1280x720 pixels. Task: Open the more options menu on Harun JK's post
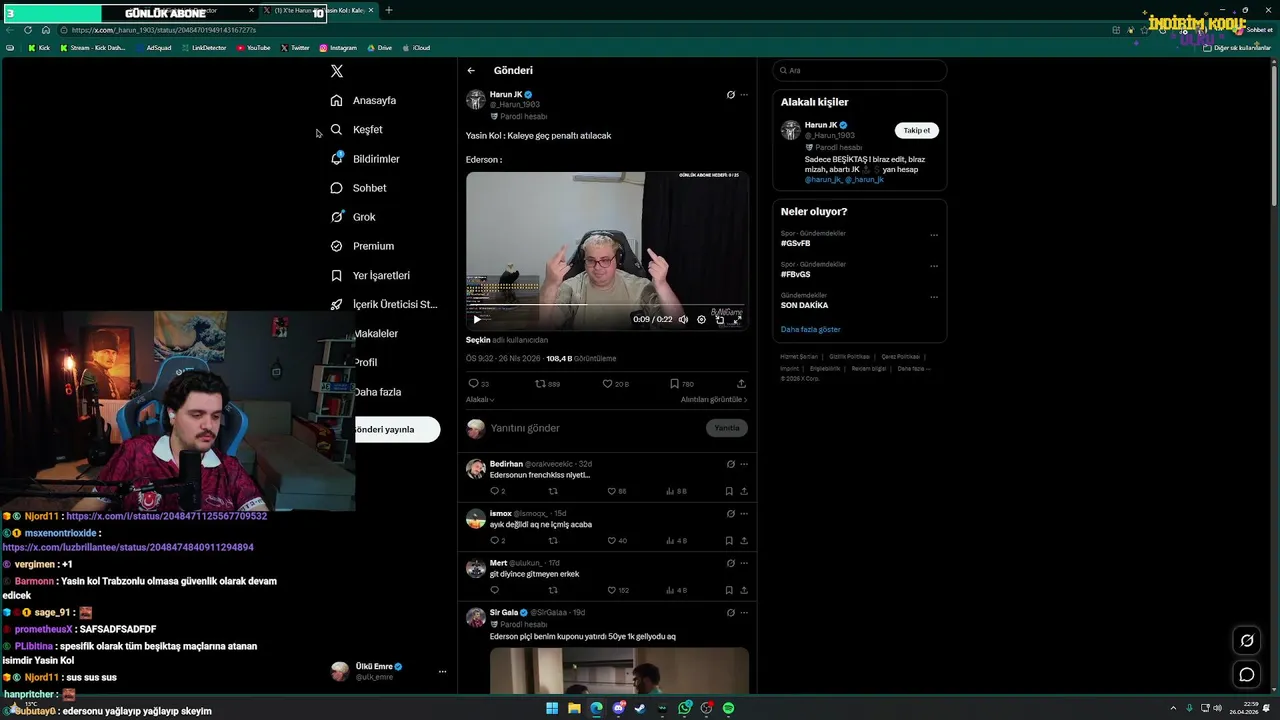click(x=743, y=95)
